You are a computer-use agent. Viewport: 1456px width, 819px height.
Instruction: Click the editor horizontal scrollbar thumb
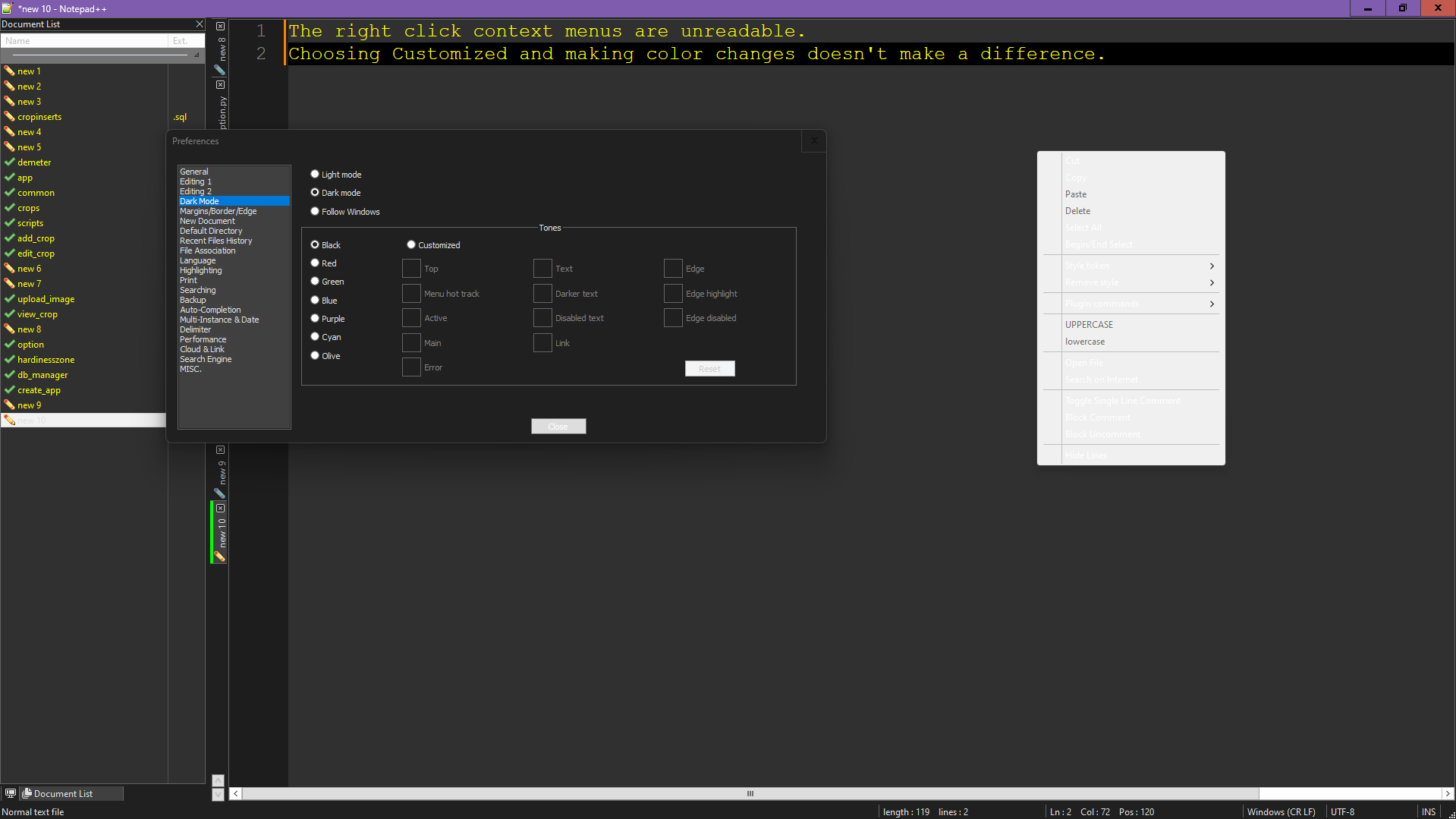click(750, 793)
